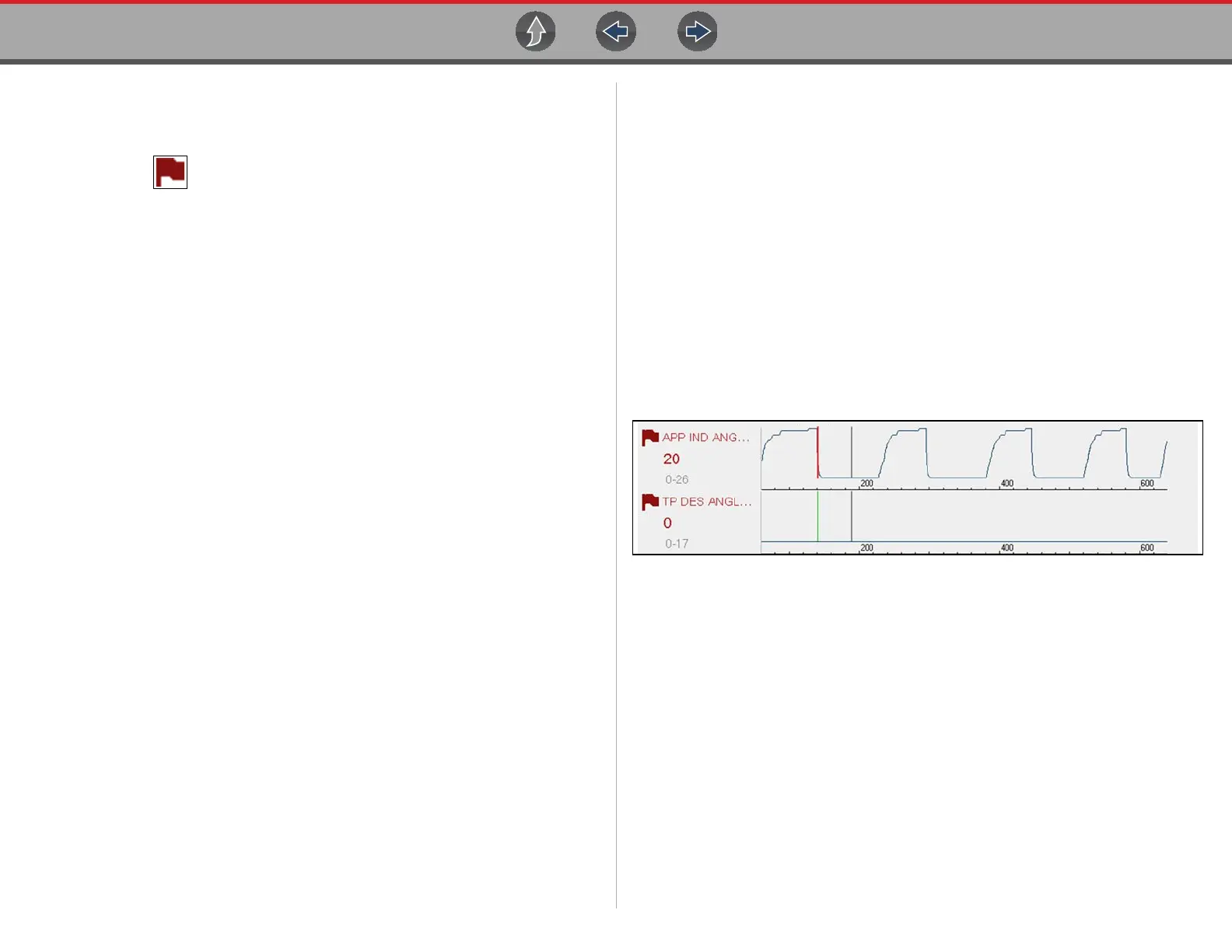Click the 600 axis label in TP DES graph
Viewport: 1232px width, 952px height.
(x=1146, y=548)
